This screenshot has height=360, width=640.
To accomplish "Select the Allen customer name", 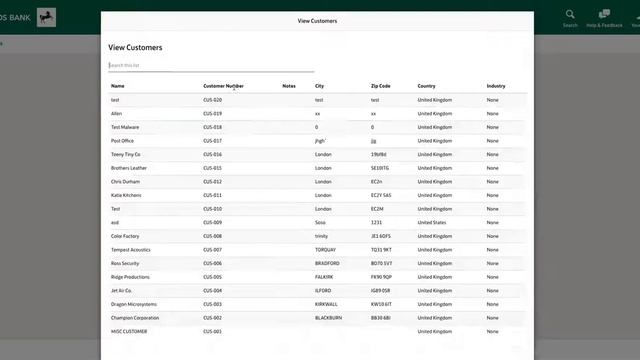I will pyautogui.click(x=116, y=113).
